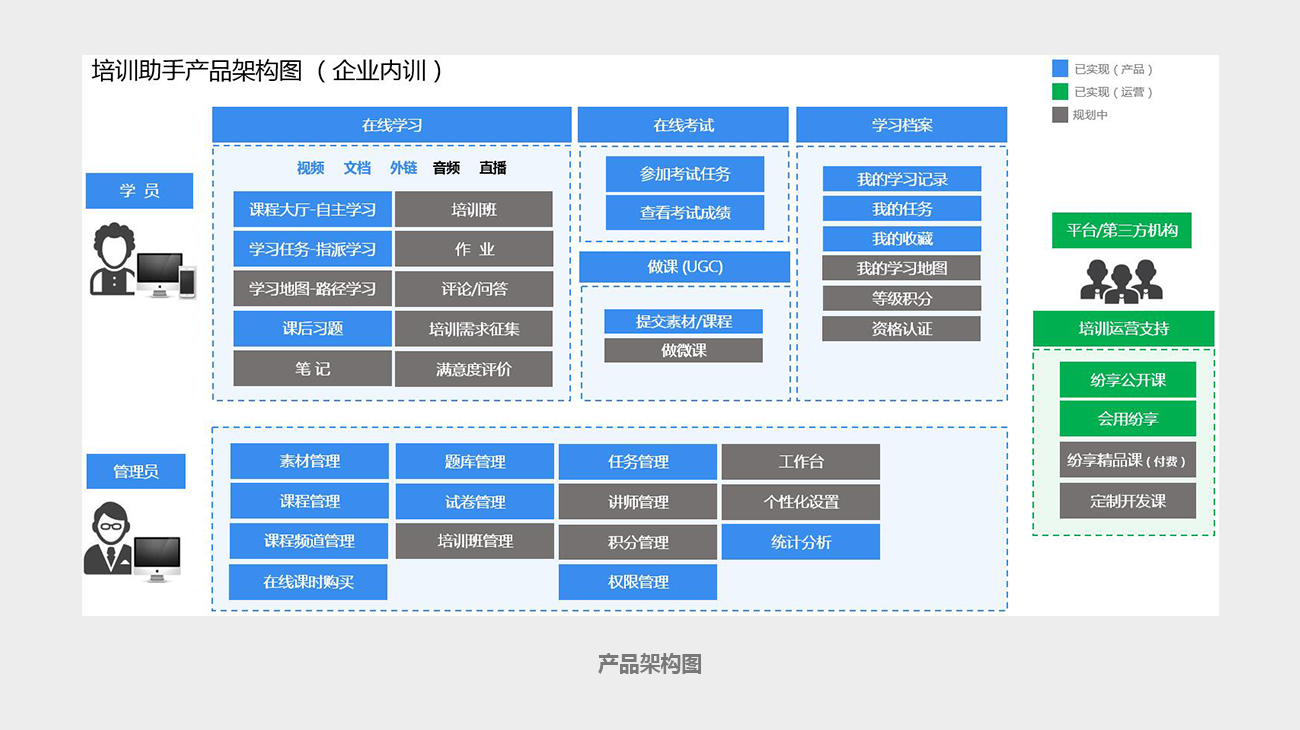This screenshot has height=730, width=1300.
Task: Open 我的收藏 block
Action: coord(902,239)
